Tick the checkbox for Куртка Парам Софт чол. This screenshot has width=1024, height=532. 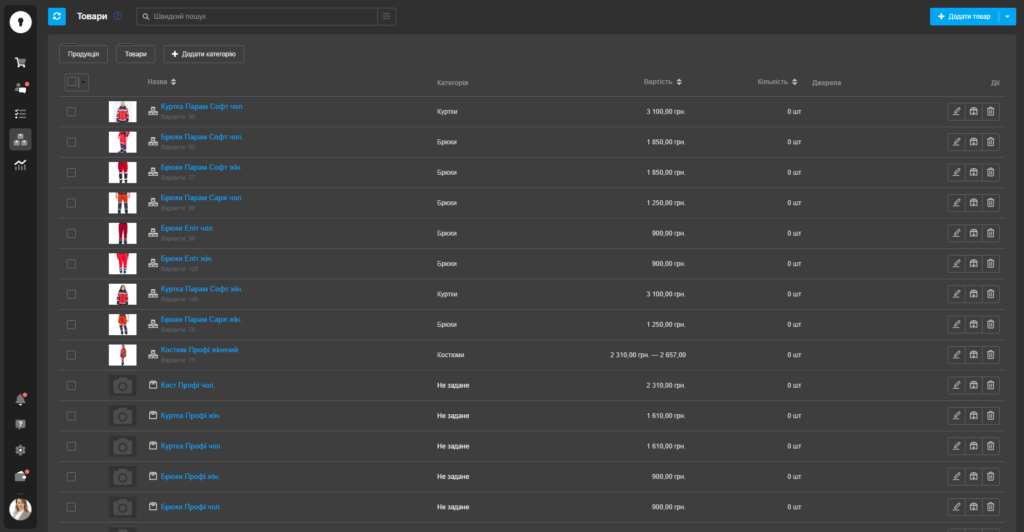click(x=71, y=112)
